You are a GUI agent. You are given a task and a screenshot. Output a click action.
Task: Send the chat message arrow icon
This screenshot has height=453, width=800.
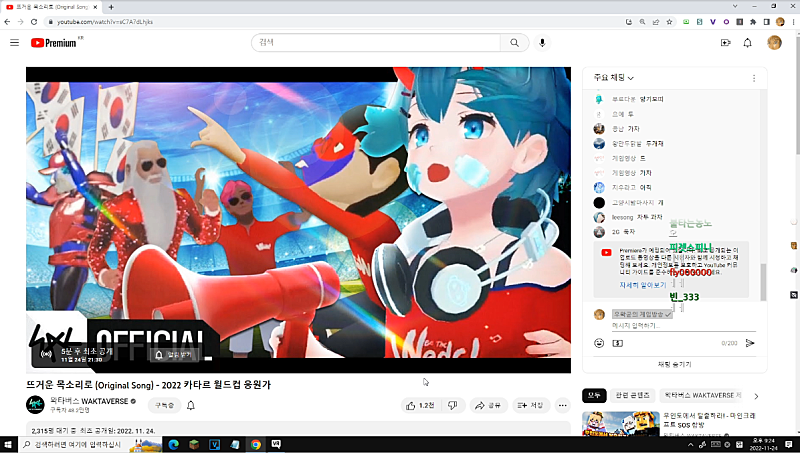point(750,343)
